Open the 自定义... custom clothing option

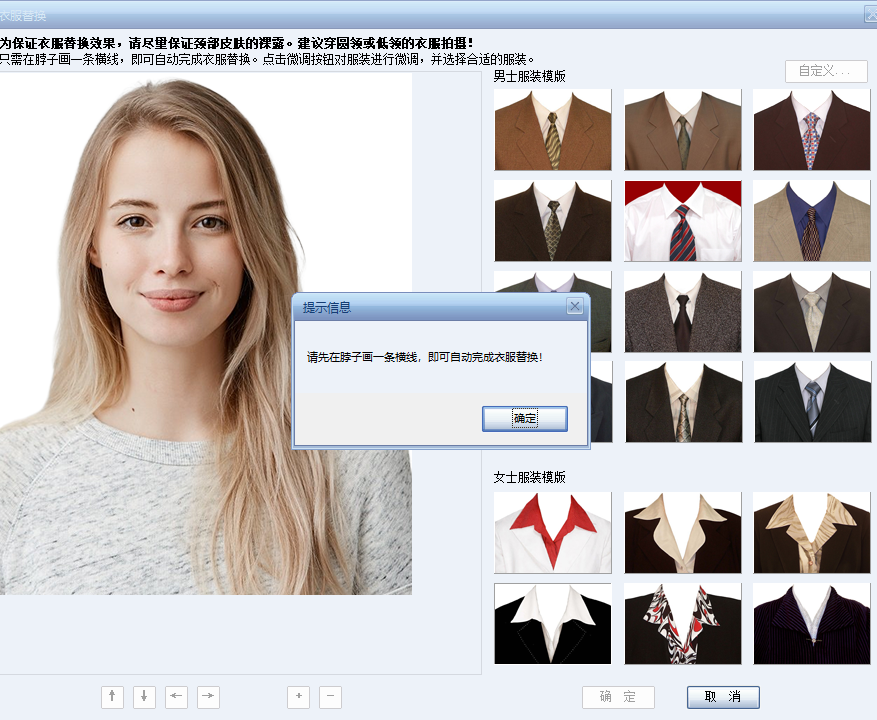pyautogui.click(x=826, y=71)
